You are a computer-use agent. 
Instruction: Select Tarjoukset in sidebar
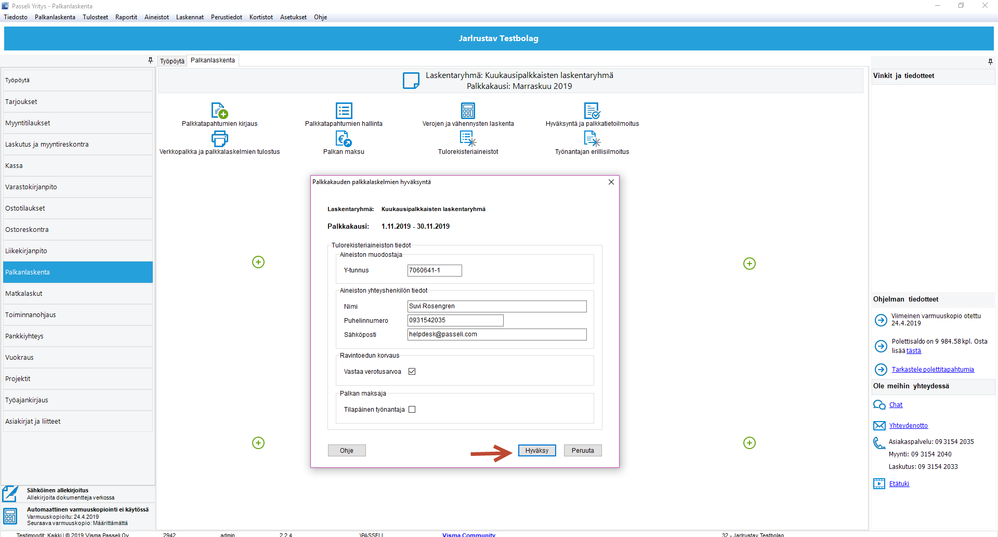pos(78,102)
